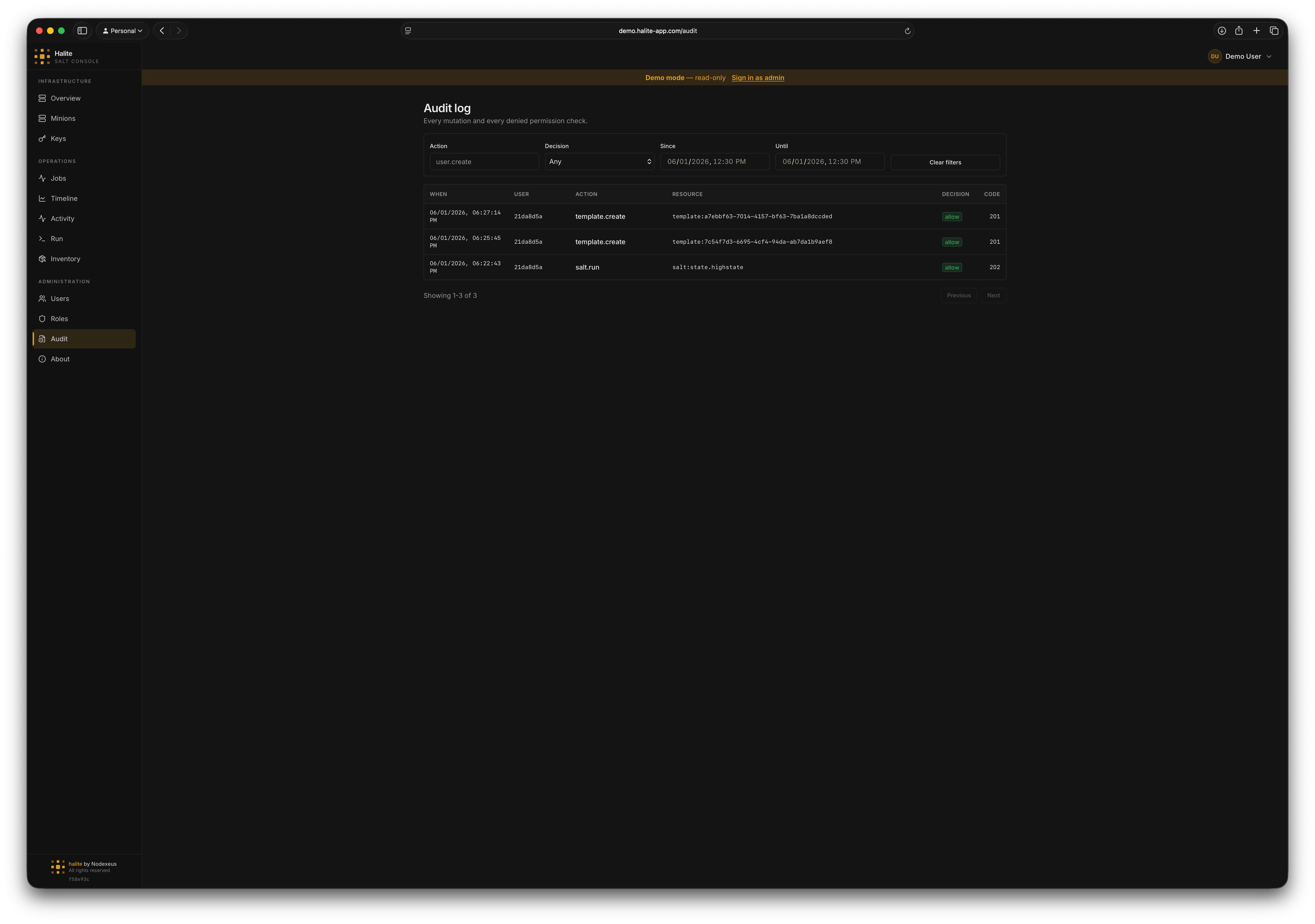Click the browser address bar URL
This screenshot has width=1315, height=924.
tap(657, 31)
